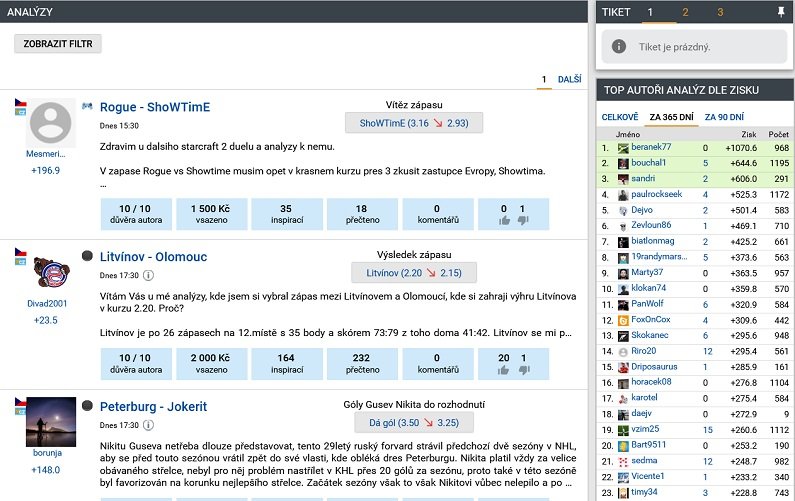
Task: Go to next page via DALŠÍ
Action: [x=569, y=80]
